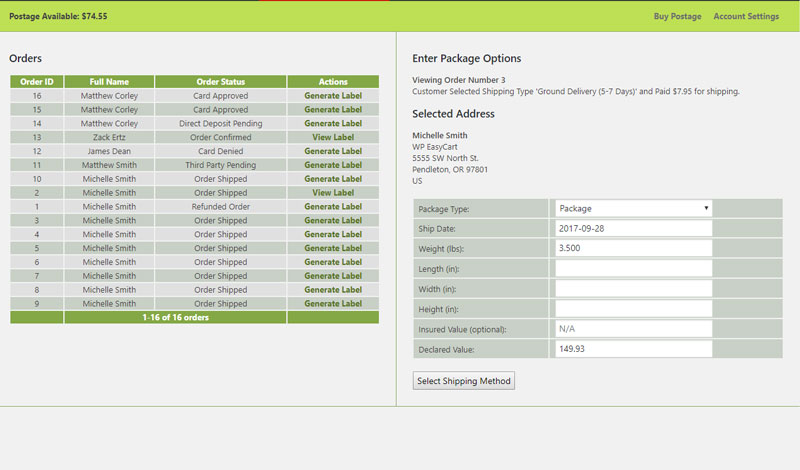Screen dimensions: 800x470
Task: Generate label for order 15
Action: pos(333,109)
